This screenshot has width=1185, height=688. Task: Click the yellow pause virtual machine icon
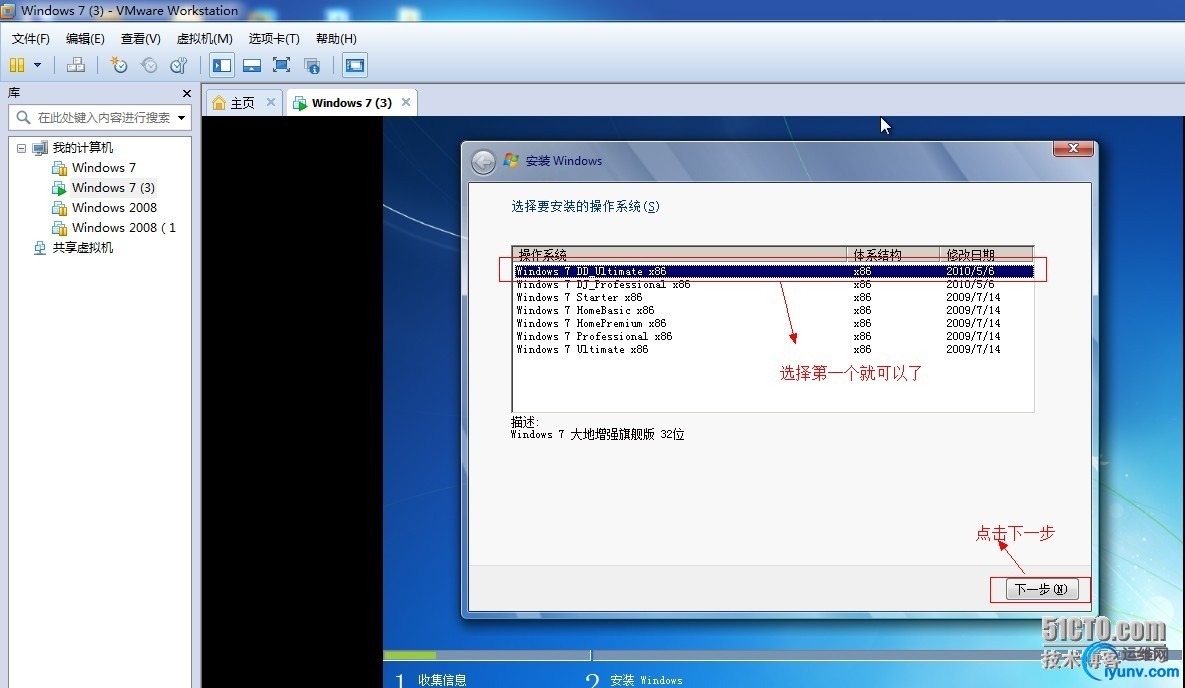17,65
